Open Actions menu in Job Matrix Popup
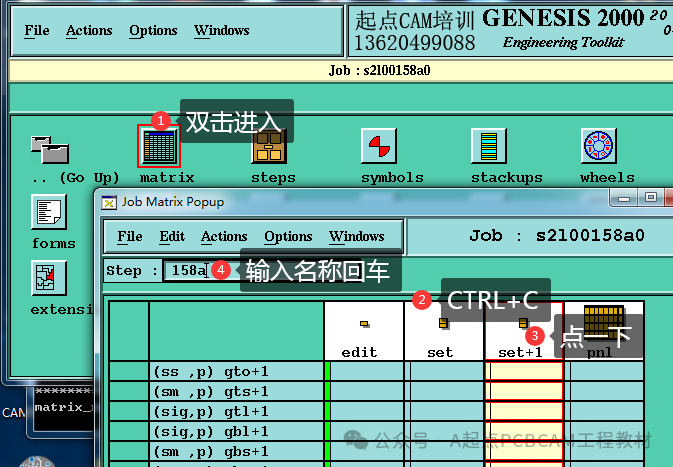Viewport: 673px width, 467px height. tap(224, 237)
